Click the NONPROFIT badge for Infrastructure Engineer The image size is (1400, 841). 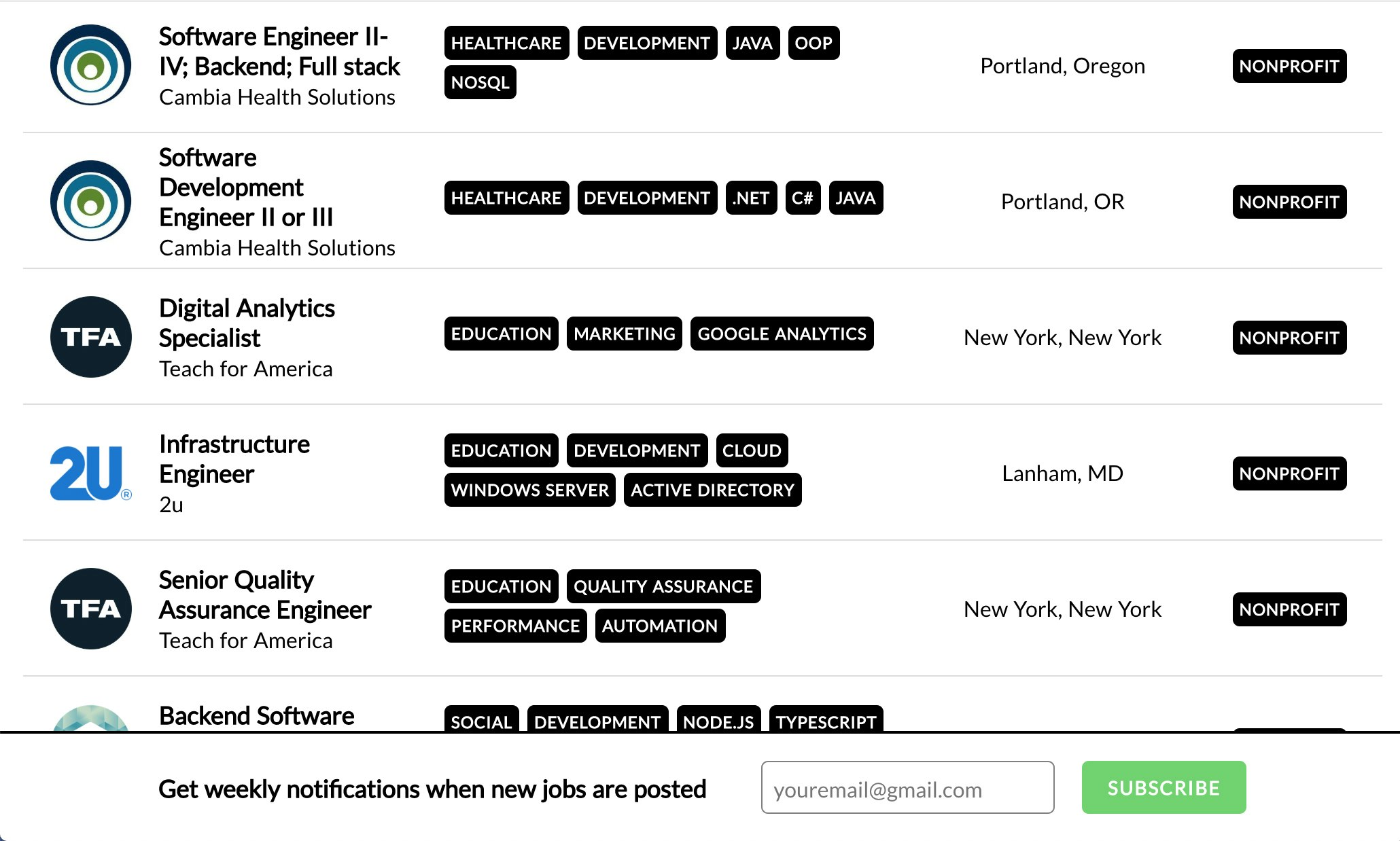pyautogui.click(x=1289, y=473)
